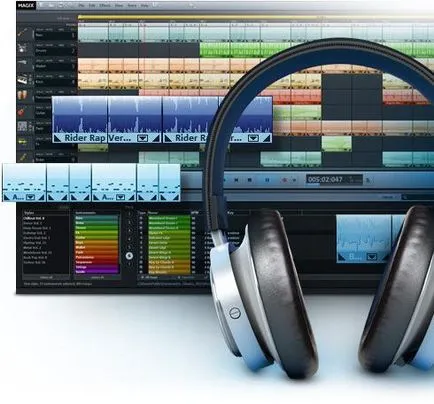
Task: Click the 005:02:047 time display
Action: [325, 180]
